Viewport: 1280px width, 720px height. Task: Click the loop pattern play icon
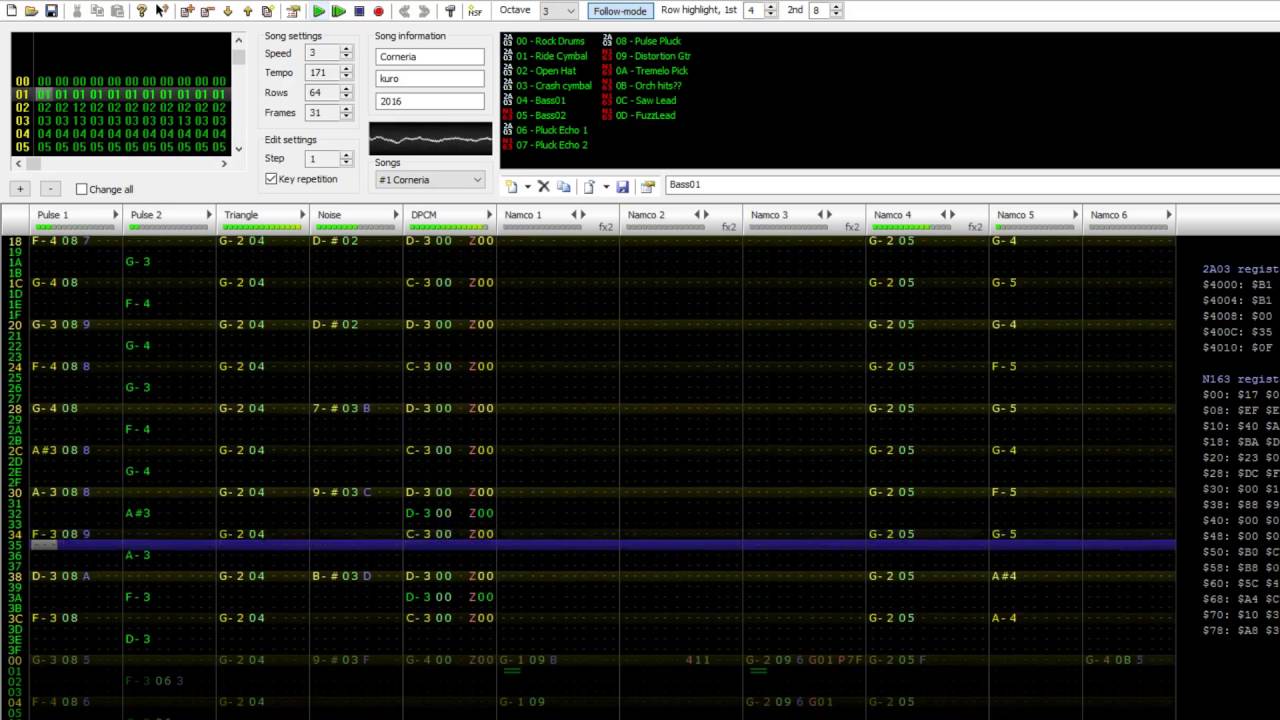pyautogui.click(x=339, y=11)
